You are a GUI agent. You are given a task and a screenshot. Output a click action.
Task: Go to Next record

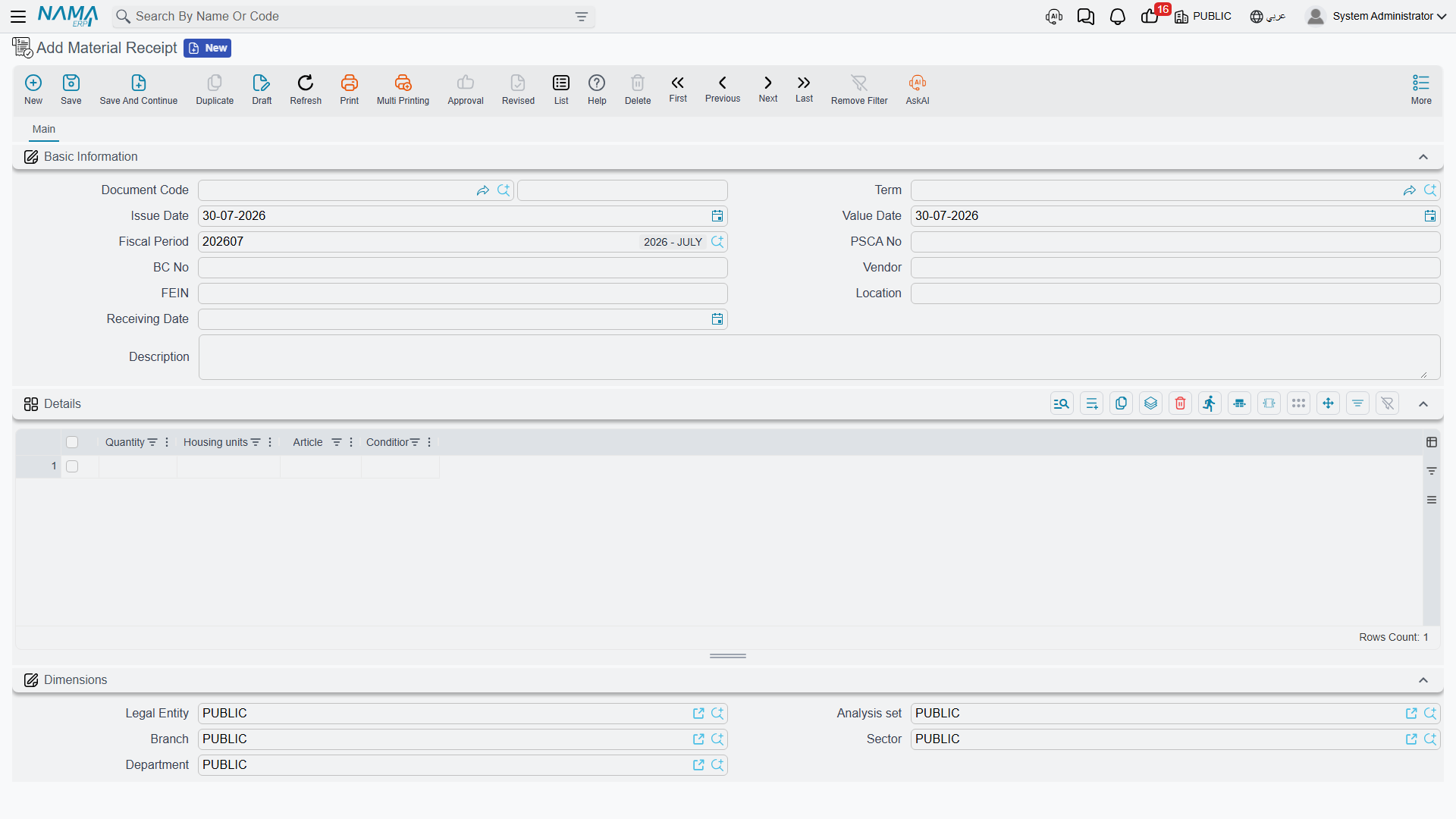click(x=768, y=89)
